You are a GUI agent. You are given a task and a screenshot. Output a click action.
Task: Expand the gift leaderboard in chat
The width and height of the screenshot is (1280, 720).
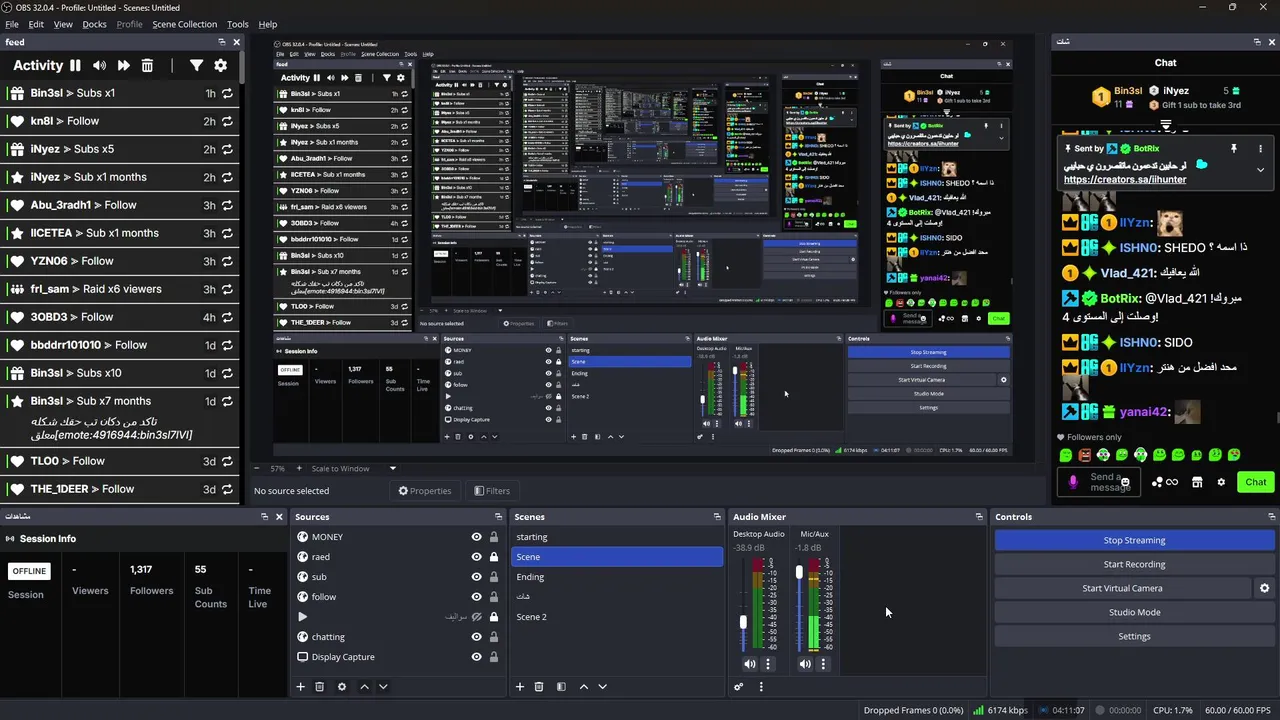[1166, 125]
